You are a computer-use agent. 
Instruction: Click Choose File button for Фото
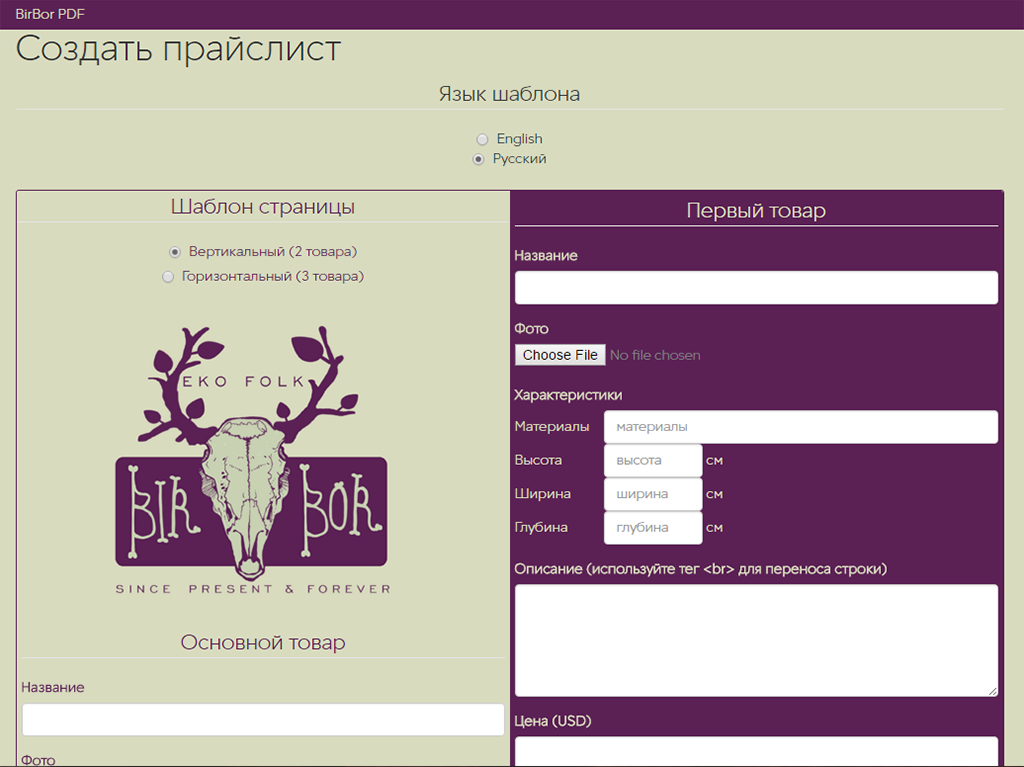pyautogui.click(x=560, y=355)
